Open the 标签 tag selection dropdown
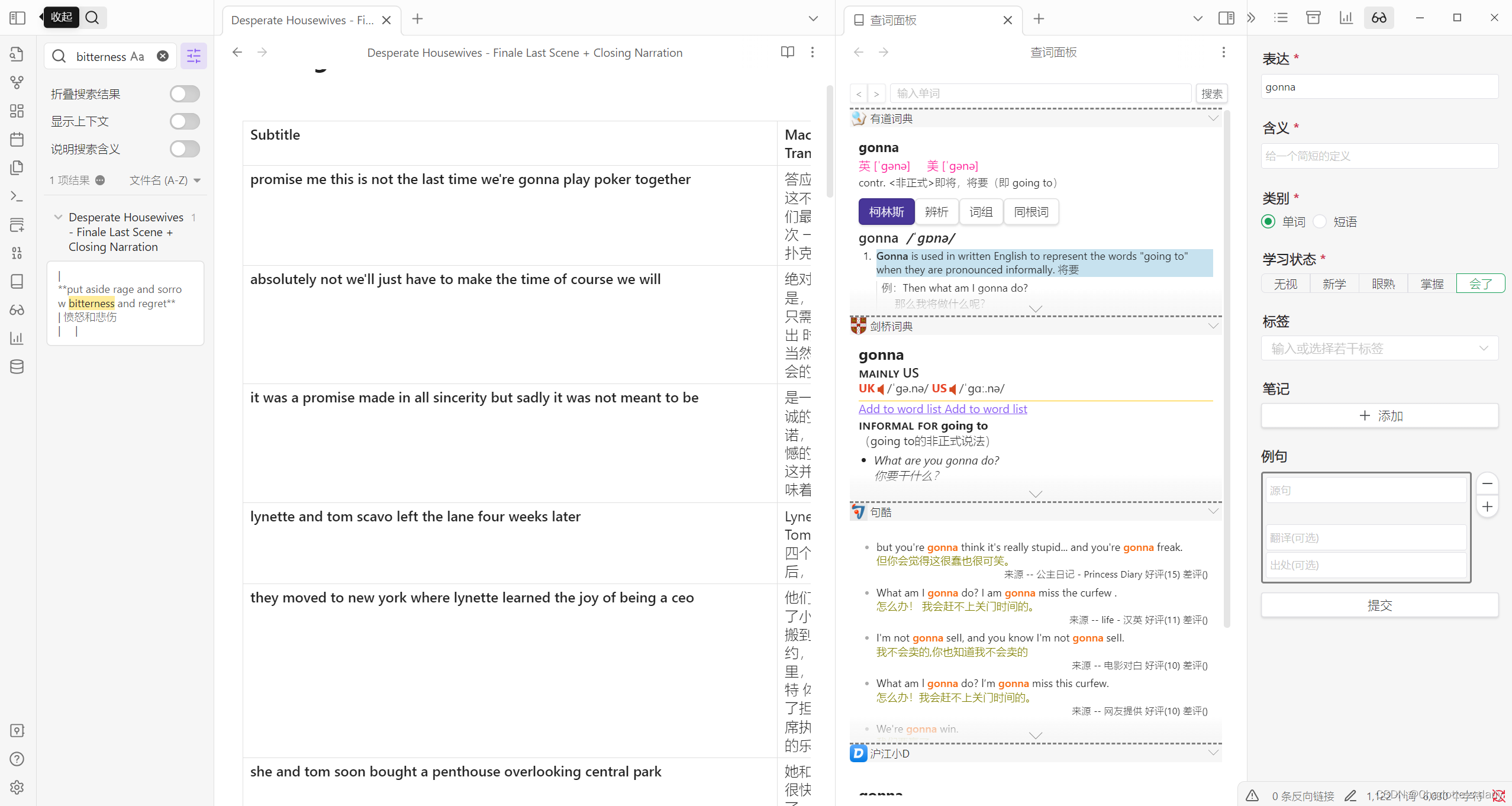 click(x=1379, y=349)
